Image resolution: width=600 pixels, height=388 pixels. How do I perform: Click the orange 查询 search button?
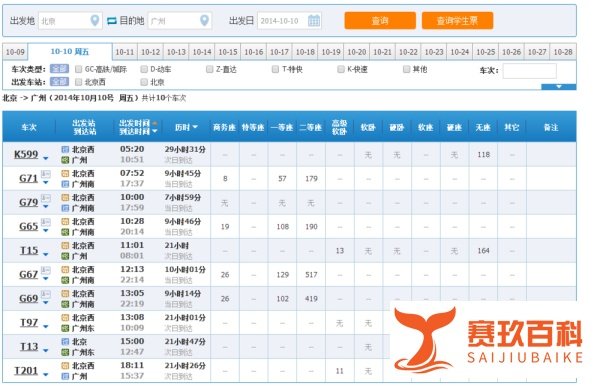tap(380, 21)
